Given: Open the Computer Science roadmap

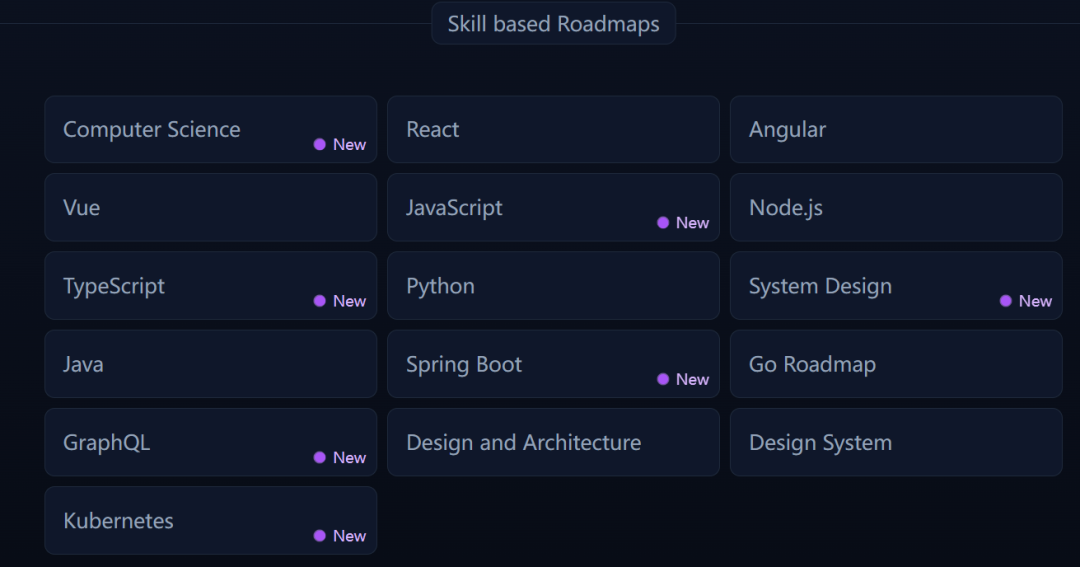Looking at the screenshot, I should 210,129.
